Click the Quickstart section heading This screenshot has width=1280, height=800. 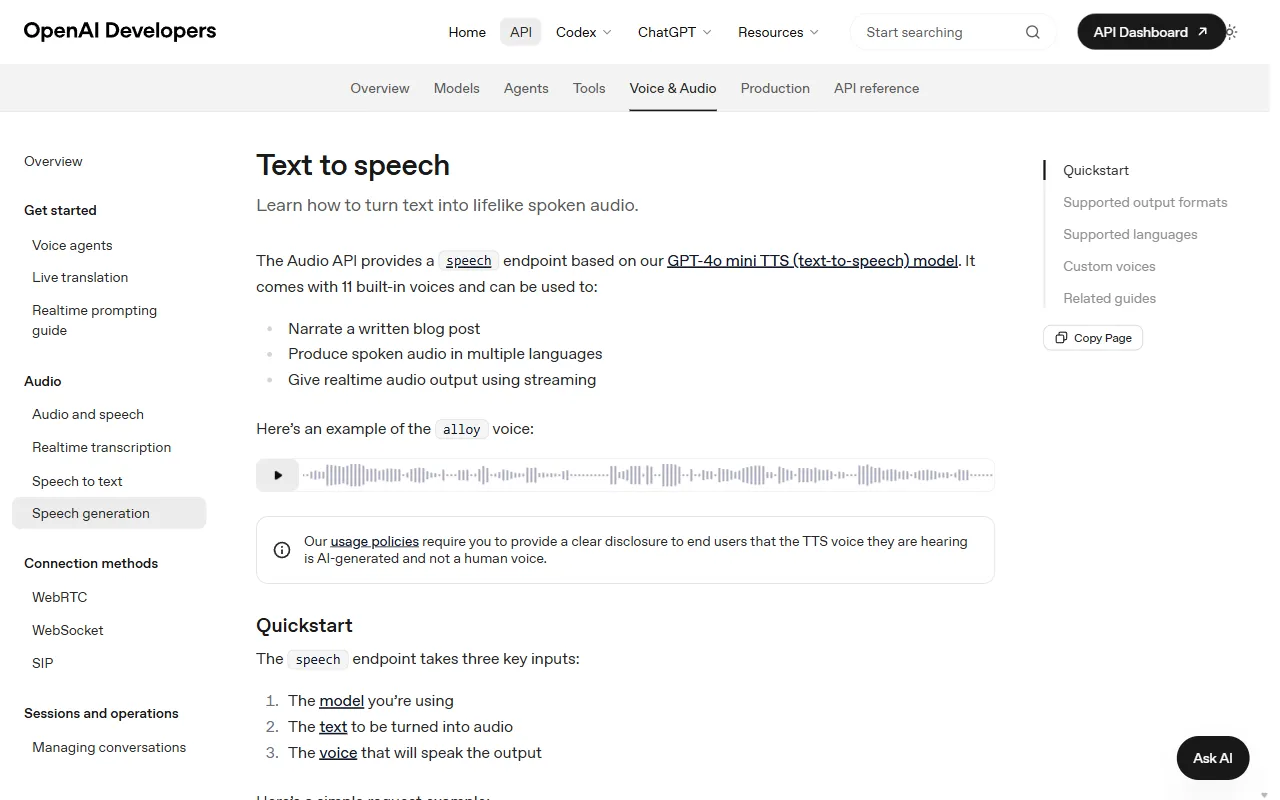point(304,625)
